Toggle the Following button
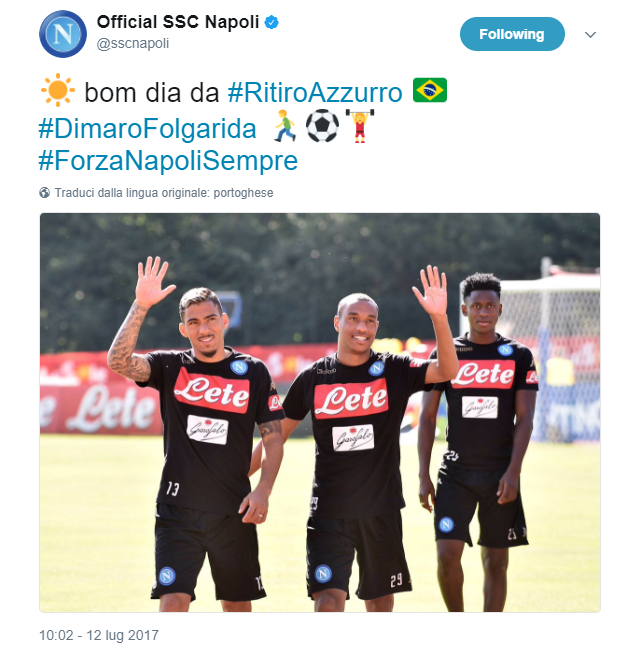The width and height of the screenshot is (638, 656). pos(512,34)
